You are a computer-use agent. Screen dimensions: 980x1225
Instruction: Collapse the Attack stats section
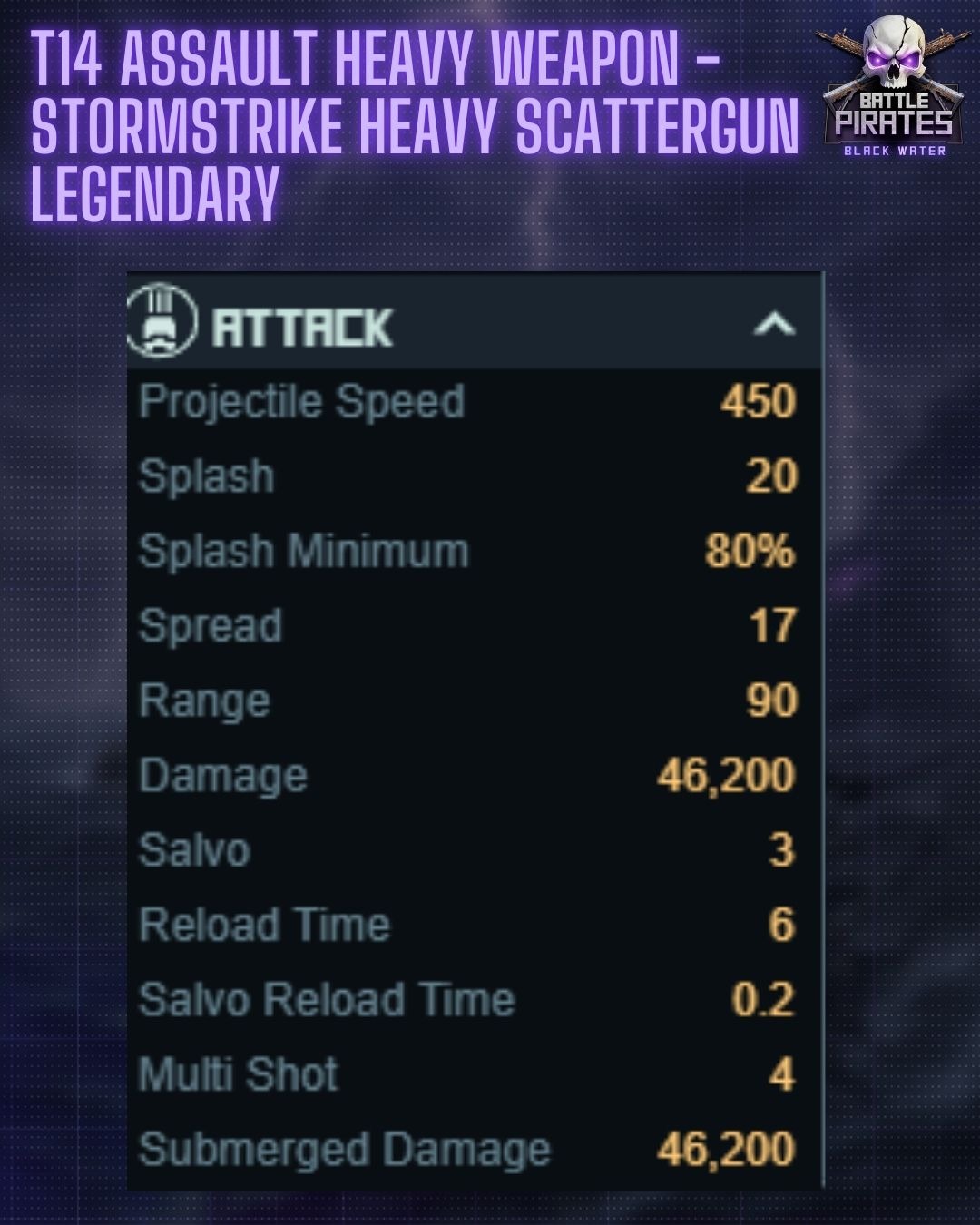click(x=774, y=324)
